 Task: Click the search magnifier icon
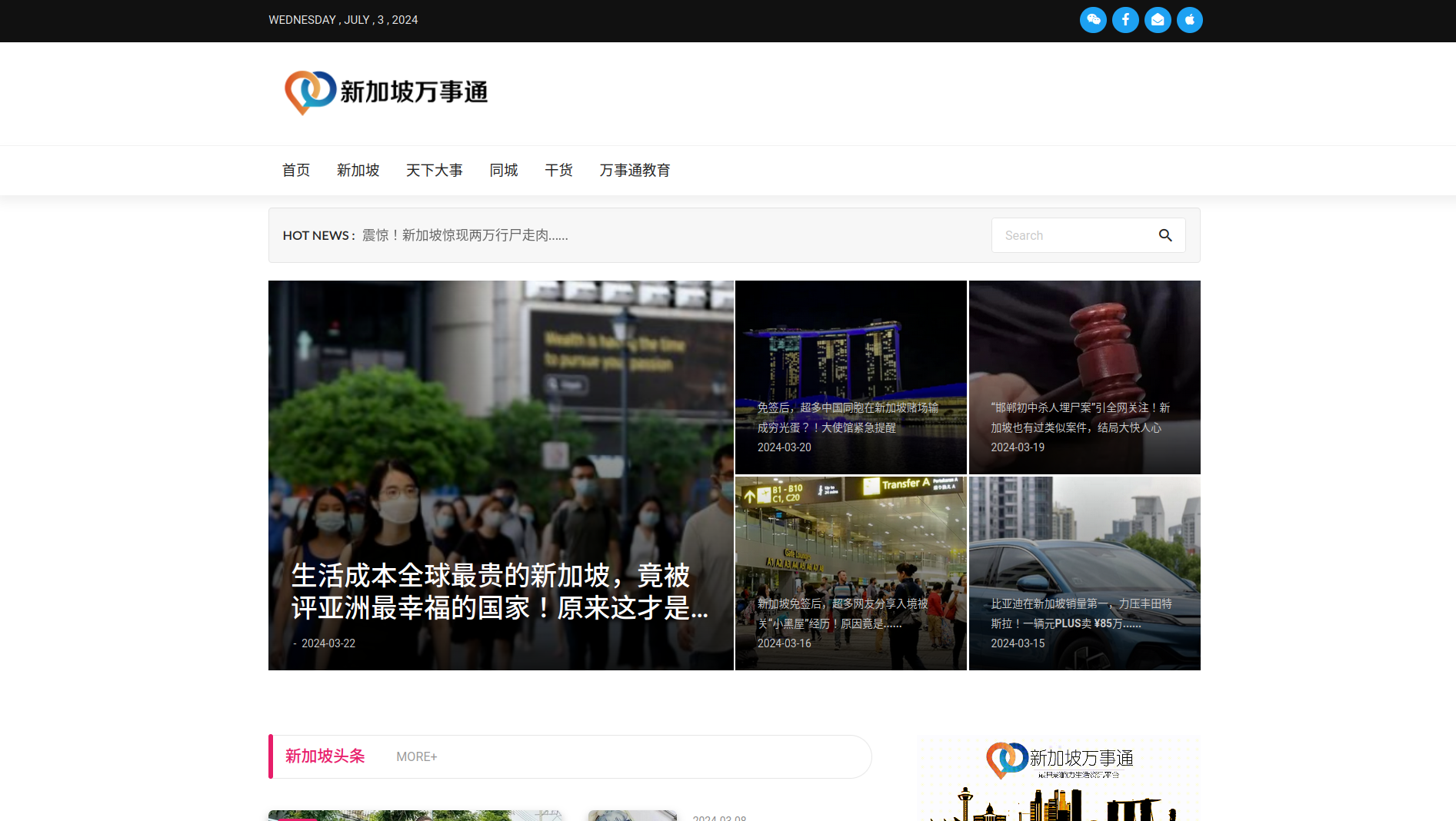(1165, 235)
